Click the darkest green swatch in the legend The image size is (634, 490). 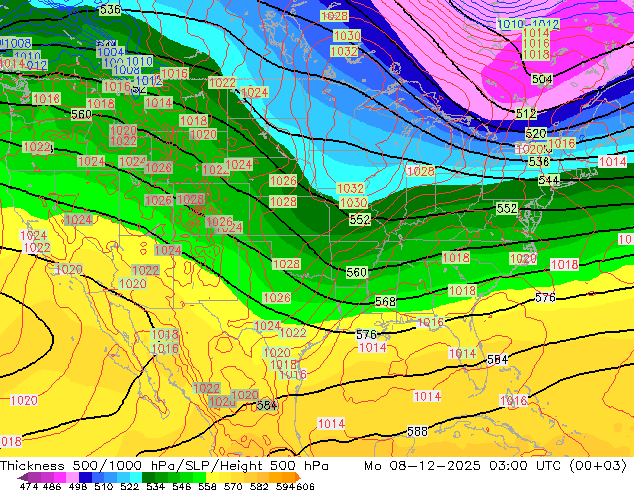149,477
